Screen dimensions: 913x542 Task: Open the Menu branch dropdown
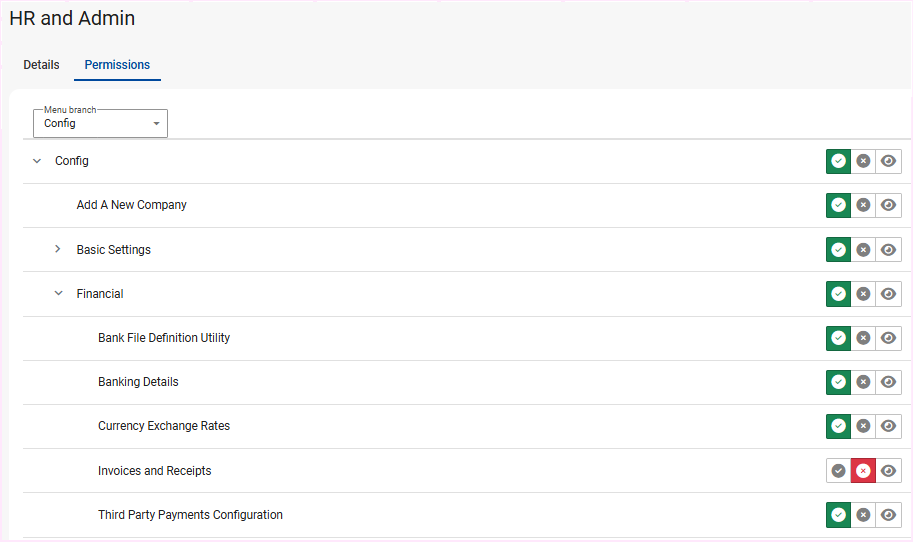point(101,123)
